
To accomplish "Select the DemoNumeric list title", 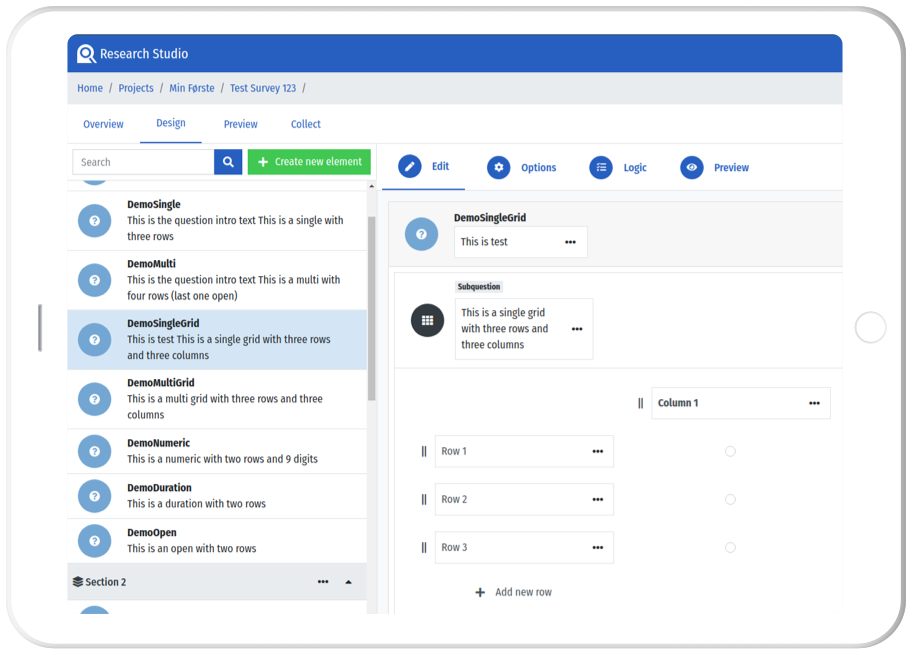I will point(159,443).
